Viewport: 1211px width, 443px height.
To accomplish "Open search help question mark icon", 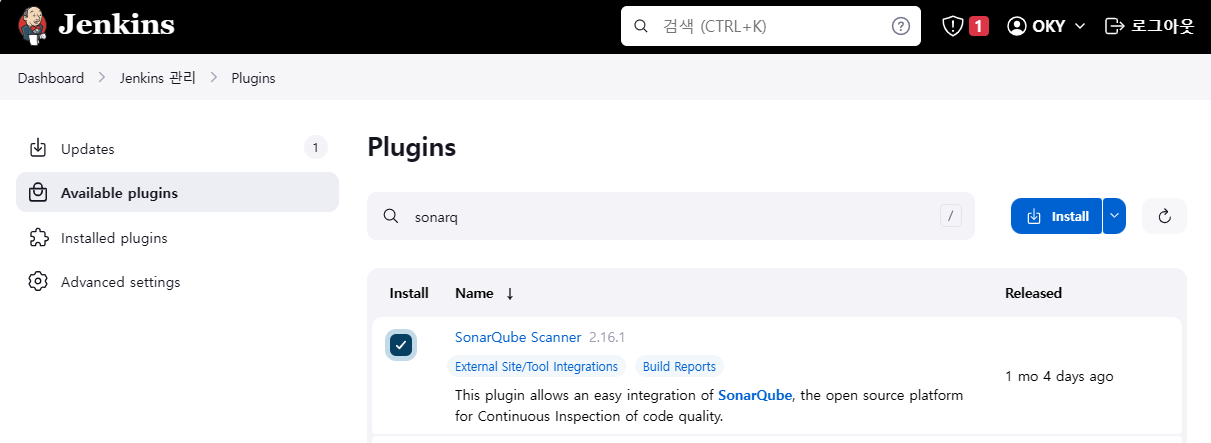I will coord(900,26).
